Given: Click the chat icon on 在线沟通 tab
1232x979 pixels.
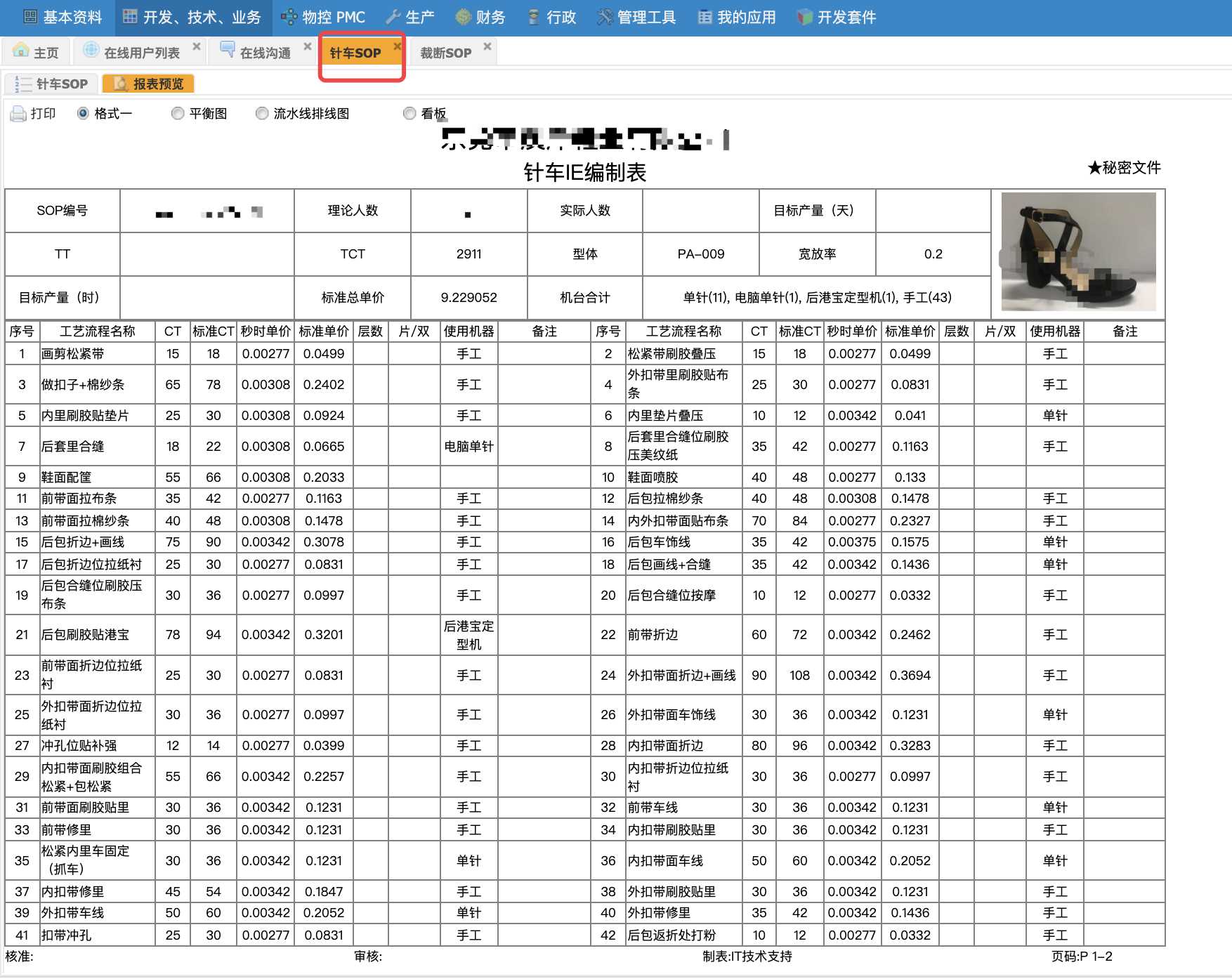Looking at the screenshot, I should pyautogui.click(x=228, y=51).
